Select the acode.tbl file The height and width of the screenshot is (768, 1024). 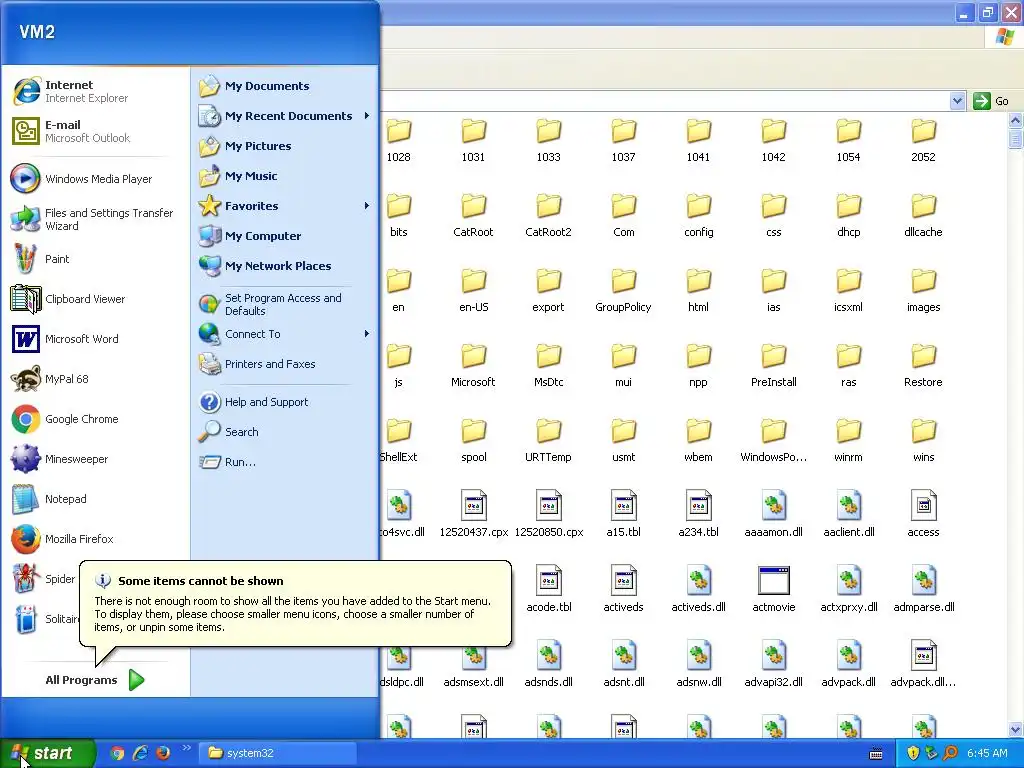(x=548, y=590)
